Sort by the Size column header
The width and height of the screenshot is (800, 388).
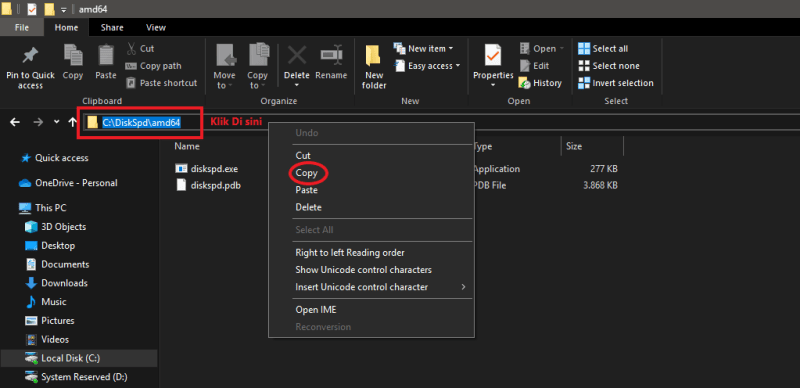click(574, 146)
